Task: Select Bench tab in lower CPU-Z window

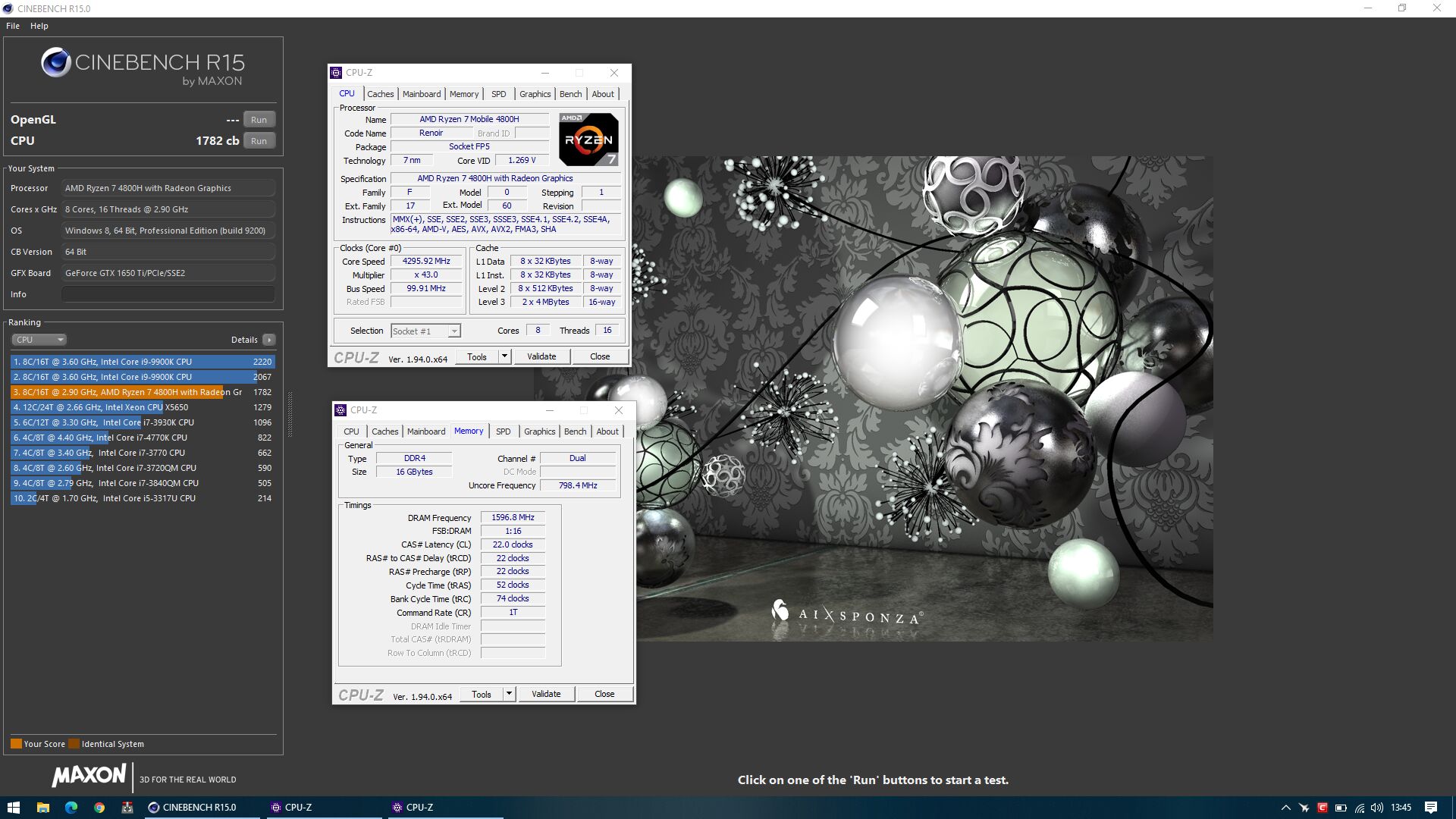Action: pos(575,431)
